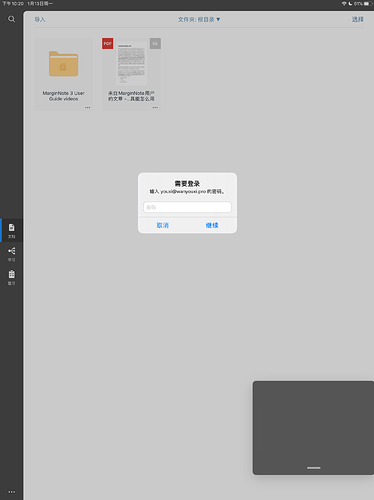Click the gray badge on PDF thumbnail
The height and width of the screenshot is (500, 374).
click(155, 43)
